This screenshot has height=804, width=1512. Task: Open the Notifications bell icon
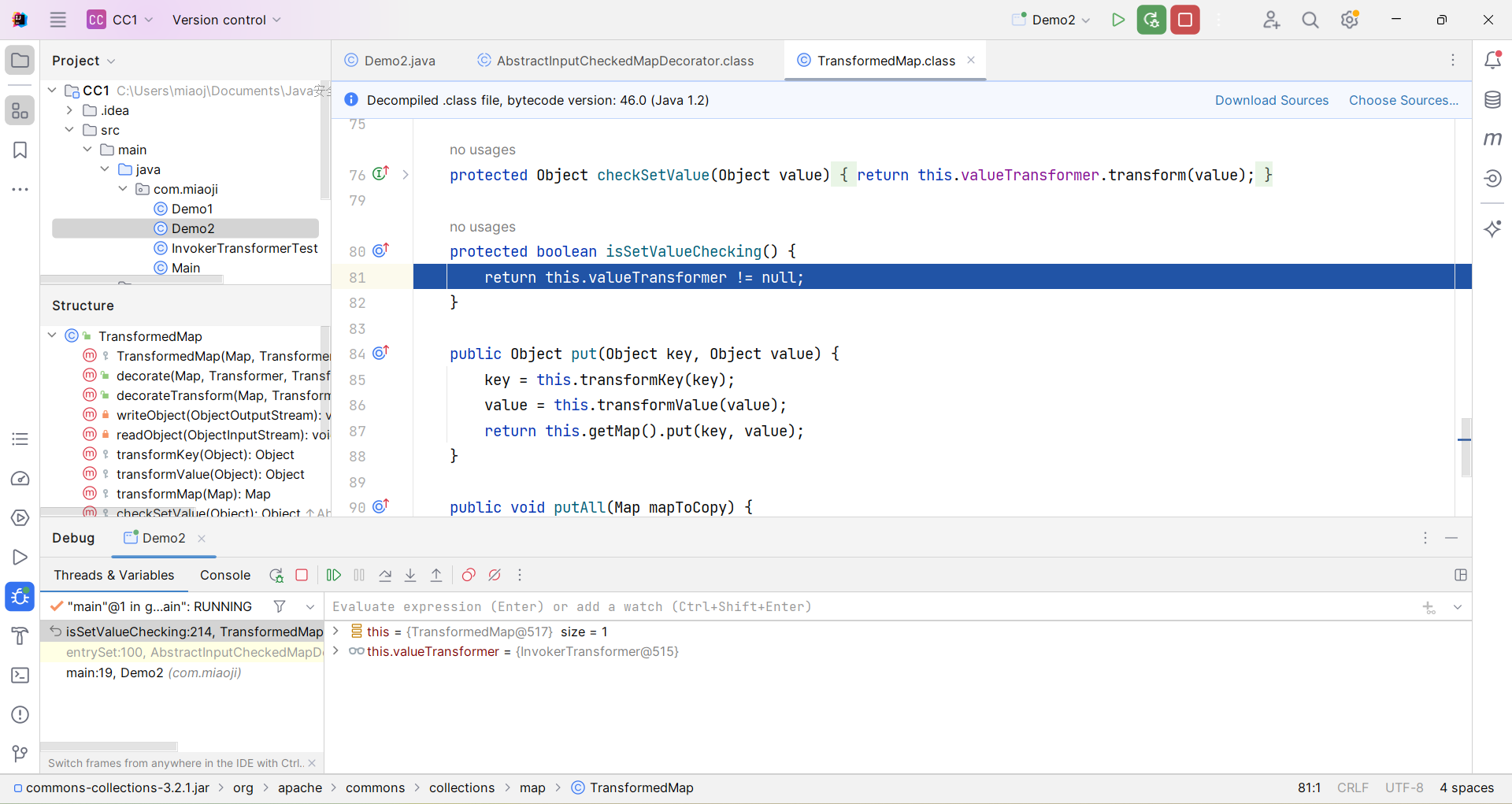tap(1492, 61)
